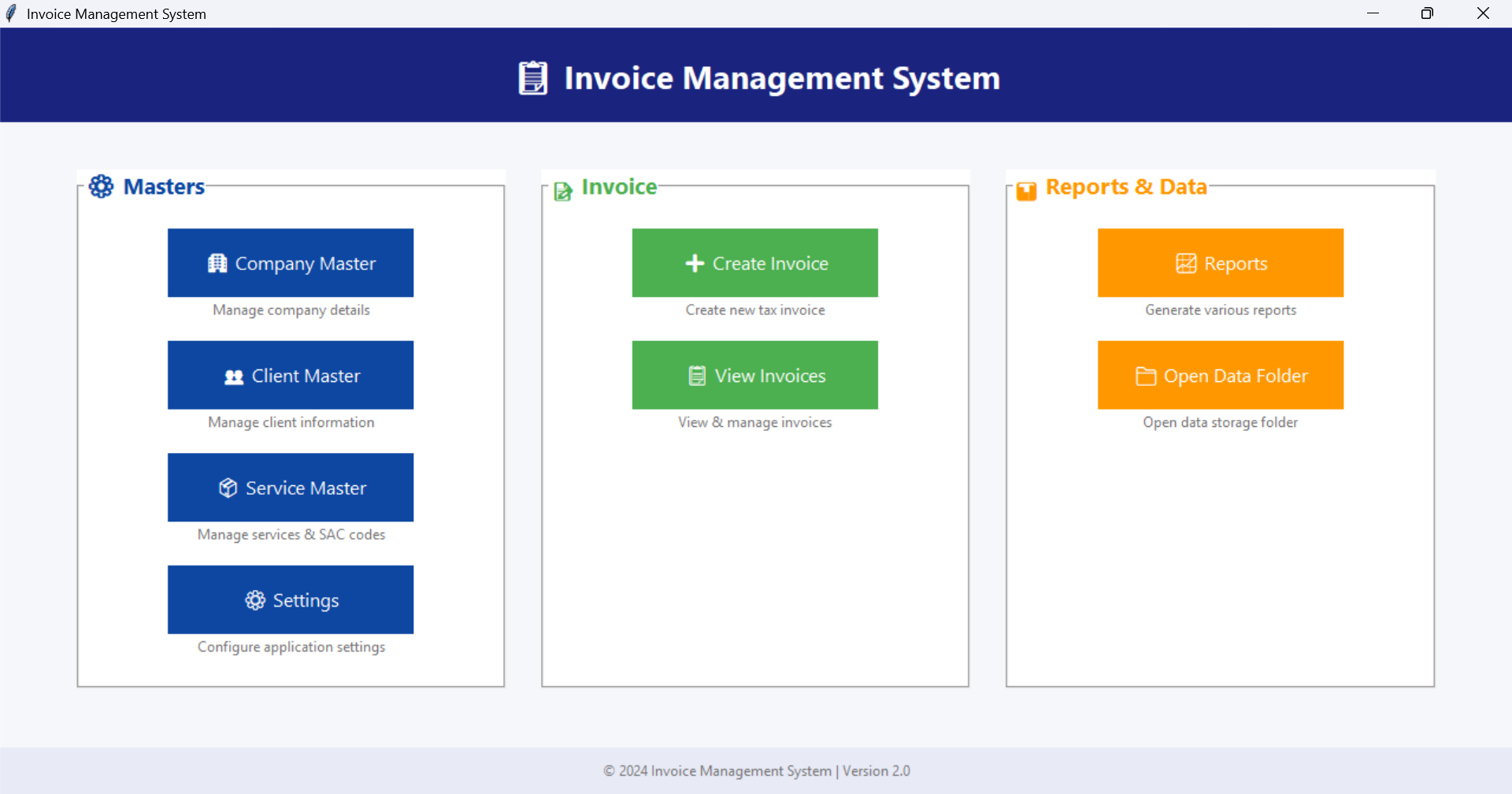This screenshot has height=794, width=1512.
Task: Click the plus icon on Create Invoice
Action: 695,264
